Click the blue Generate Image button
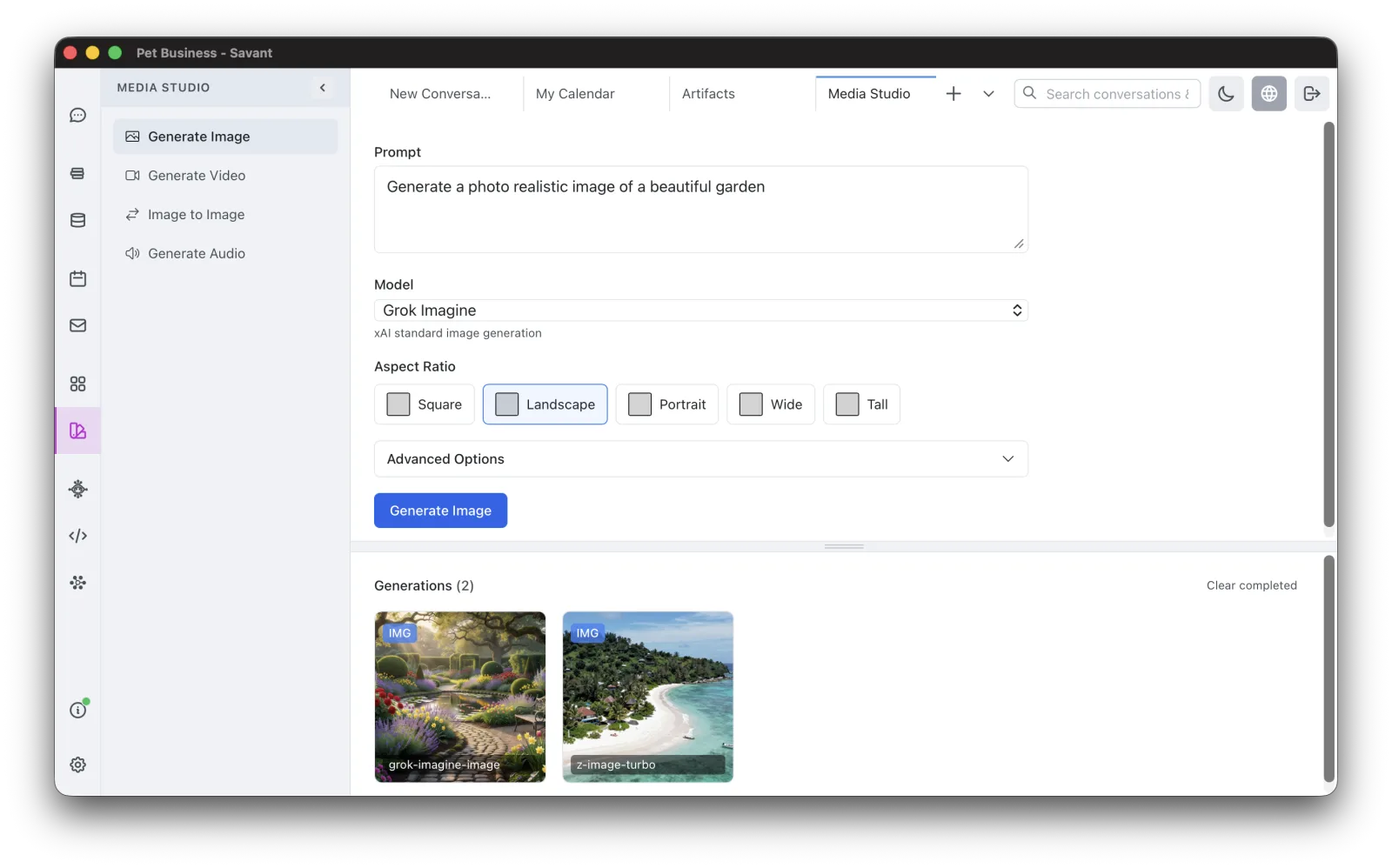This screenshot has width=1392, height=868. click(x=440, y=511)
